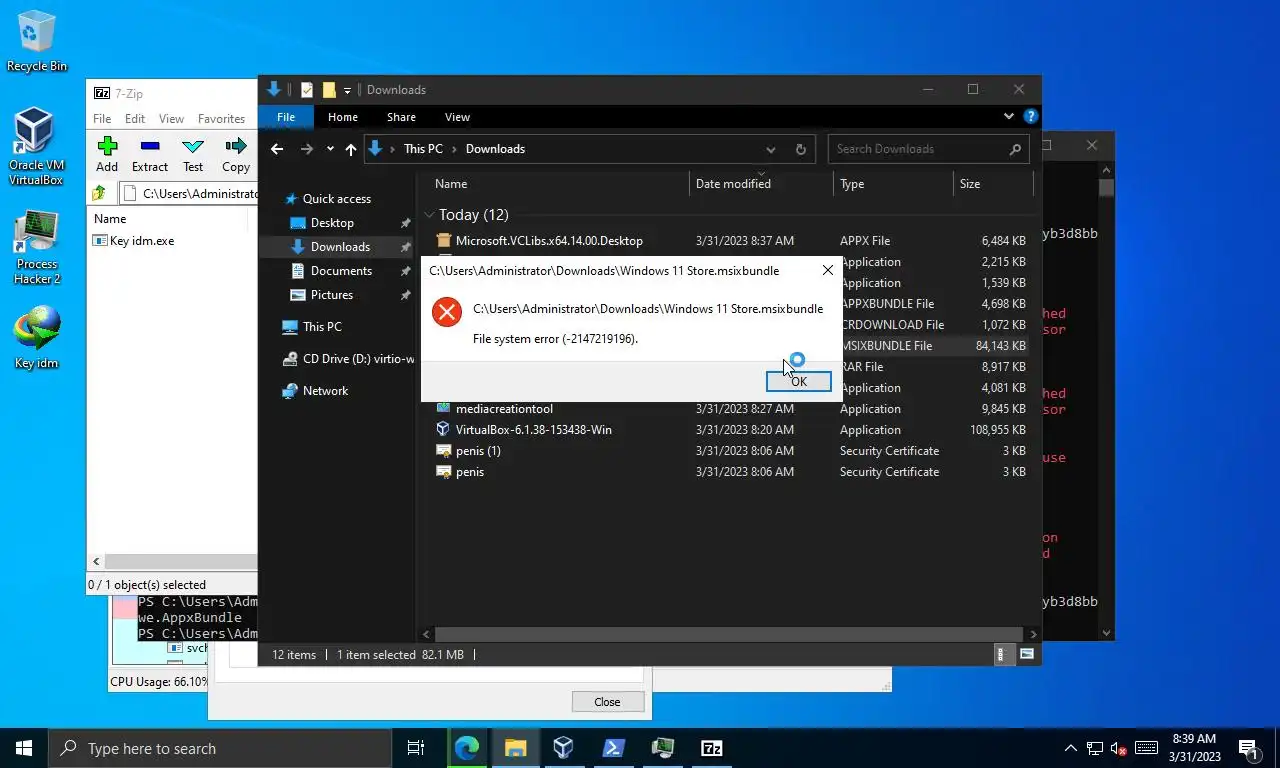Select penis (1) certificate file
Screen dimensions: 1280x768
[x=478, y=451]
